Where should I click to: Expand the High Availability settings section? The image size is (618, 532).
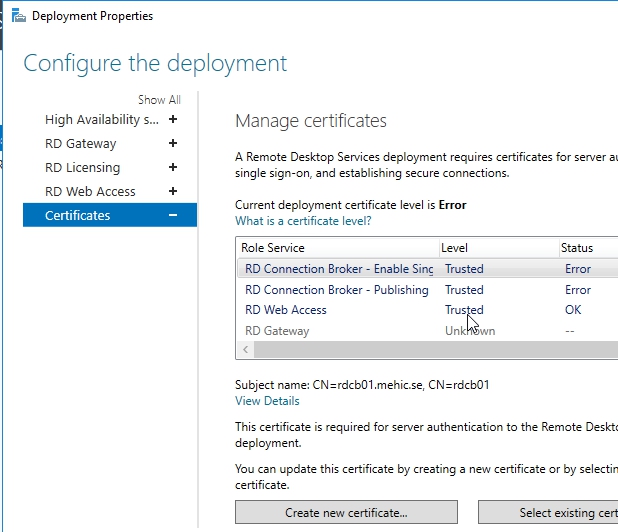[173, 119]
